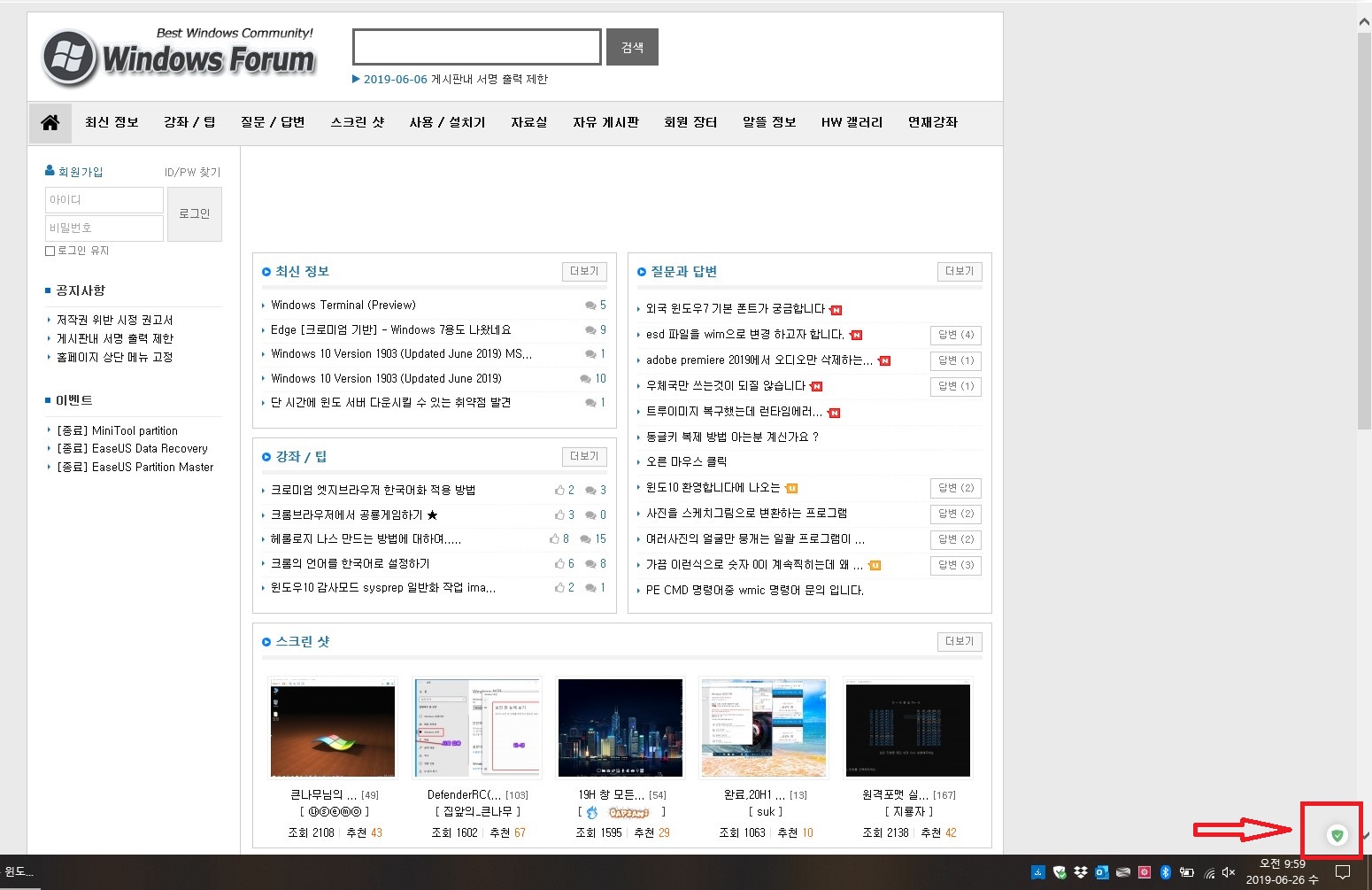Open the 완료.20H1 beach screenshot thumbnail
The width and height of the screenshot is (1372, 890).
[764, 728]
